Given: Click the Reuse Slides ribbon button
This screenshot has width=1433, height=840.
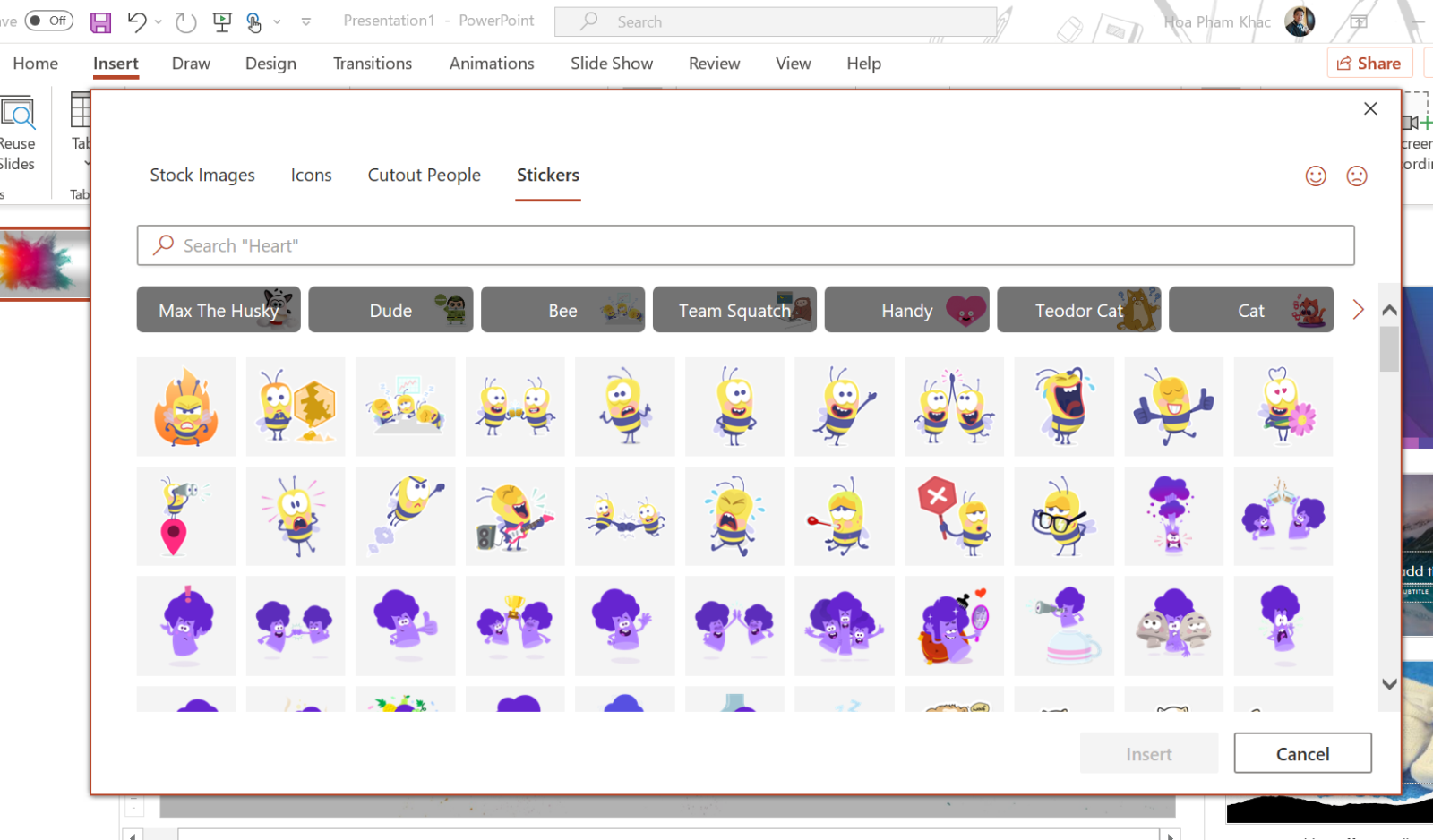Looking at the screenshot, I should pyautogui.click(x=17, y=133).
